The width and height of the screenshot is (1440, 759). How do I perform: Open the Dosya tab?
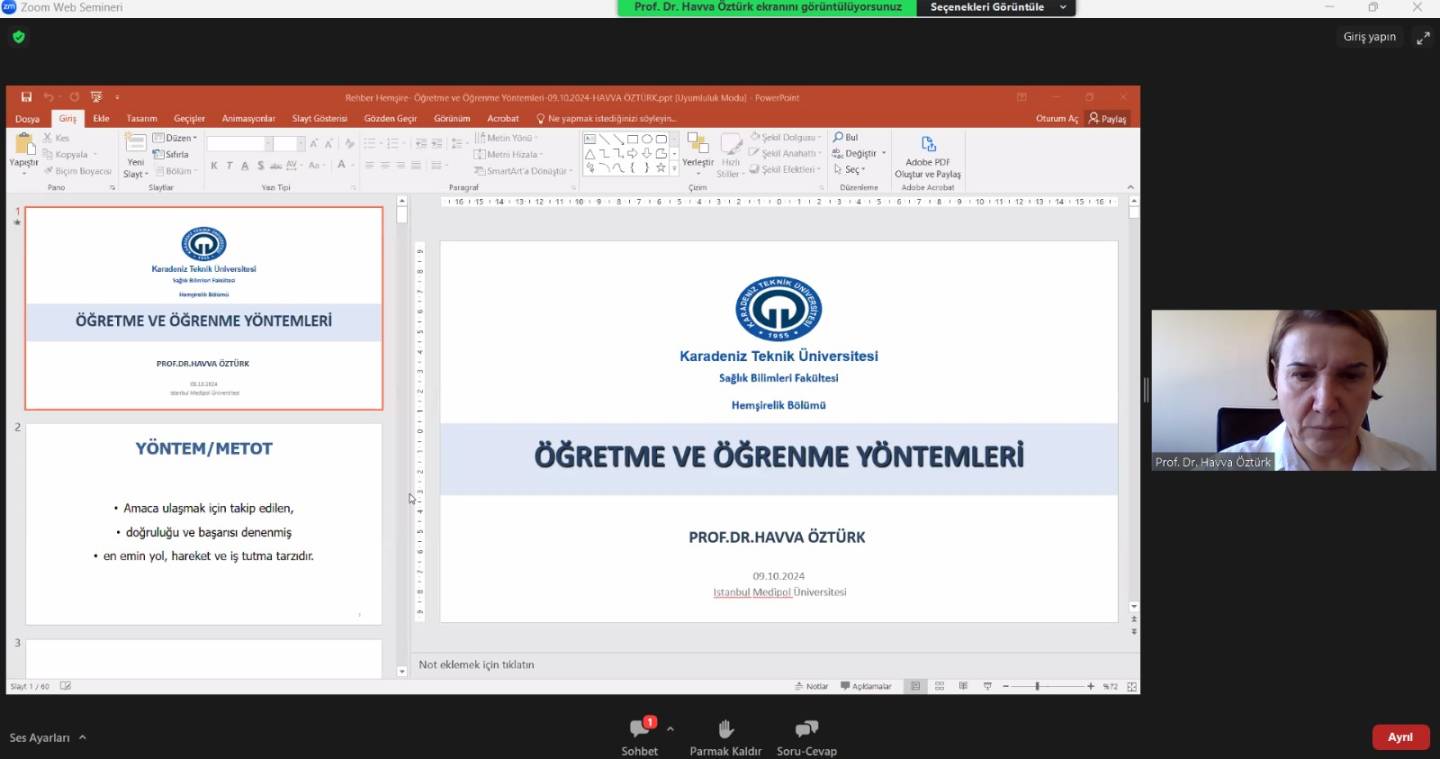pyautogui.click(x=27, y=119)
